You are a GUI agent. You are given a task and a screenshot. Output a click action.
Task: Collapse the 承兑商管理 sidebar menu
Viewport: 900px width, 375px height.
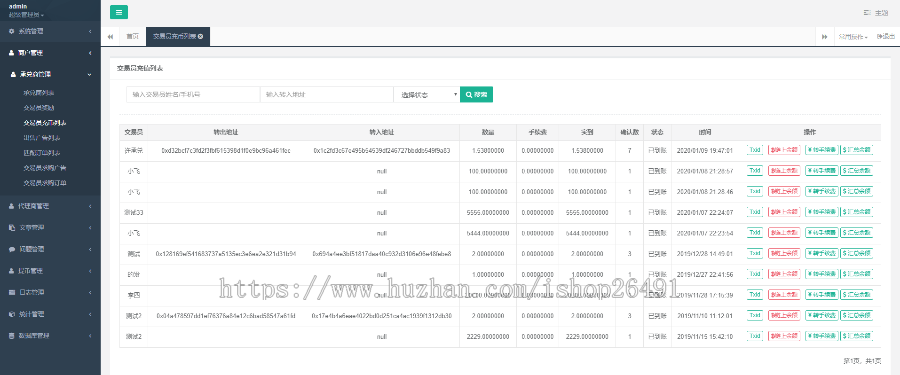tap(50, 75)
